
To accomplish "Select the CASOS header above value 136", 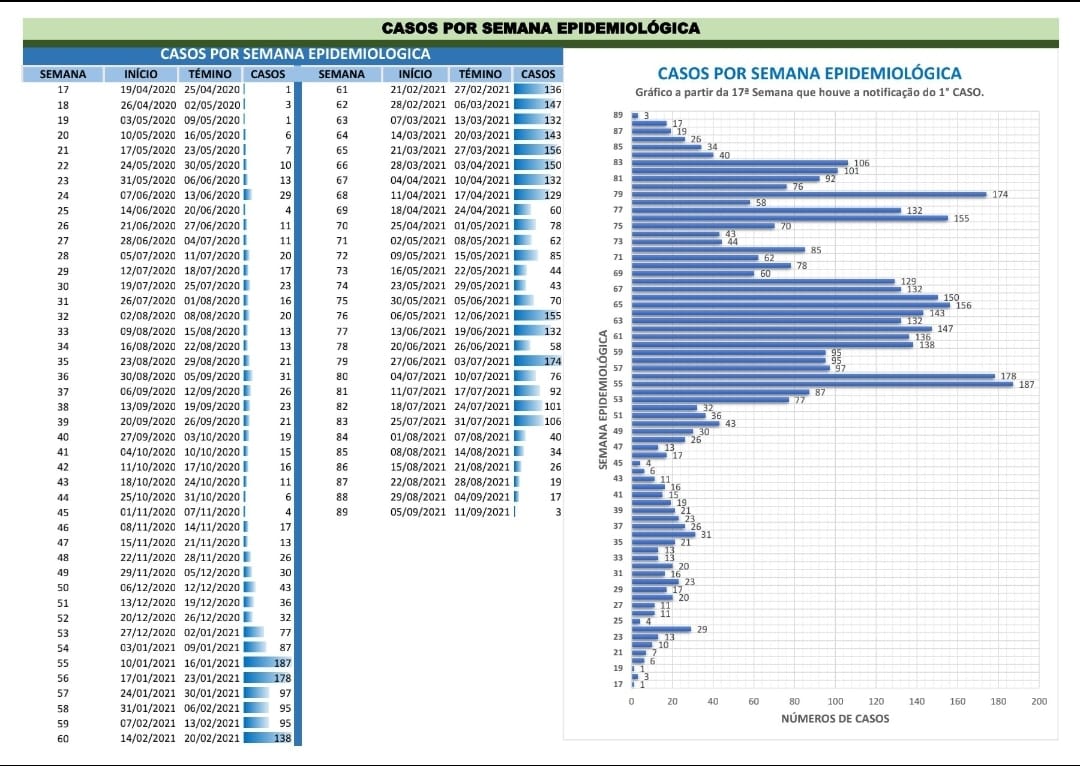I will tap(538, 74).
